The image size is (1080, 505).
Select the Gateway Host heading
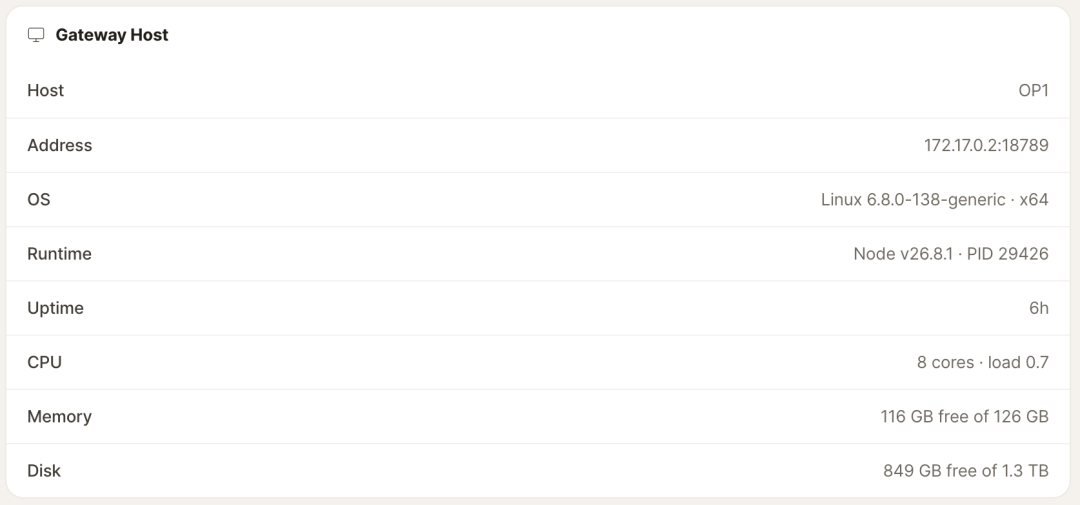pyautogui.click(x=112, y=35)
